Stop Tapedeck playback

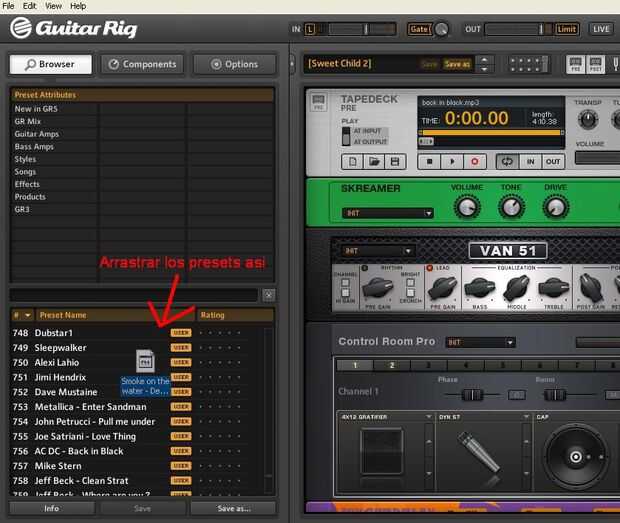coord(430,162)
